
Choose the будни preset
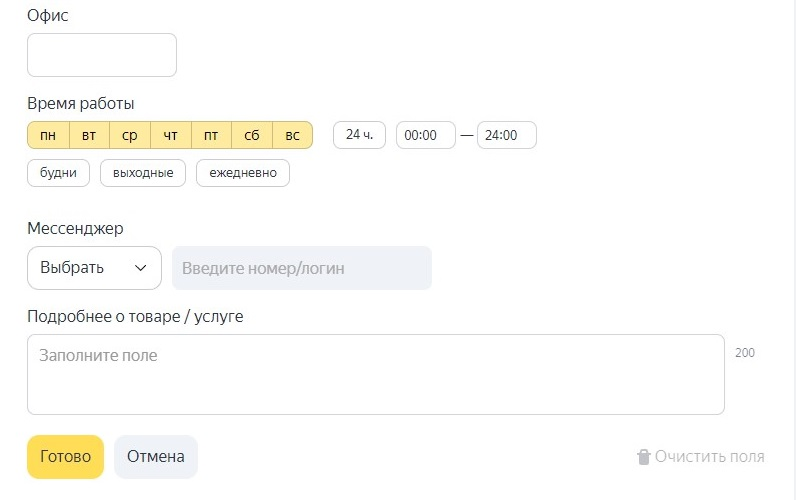(x=58, y=173)
